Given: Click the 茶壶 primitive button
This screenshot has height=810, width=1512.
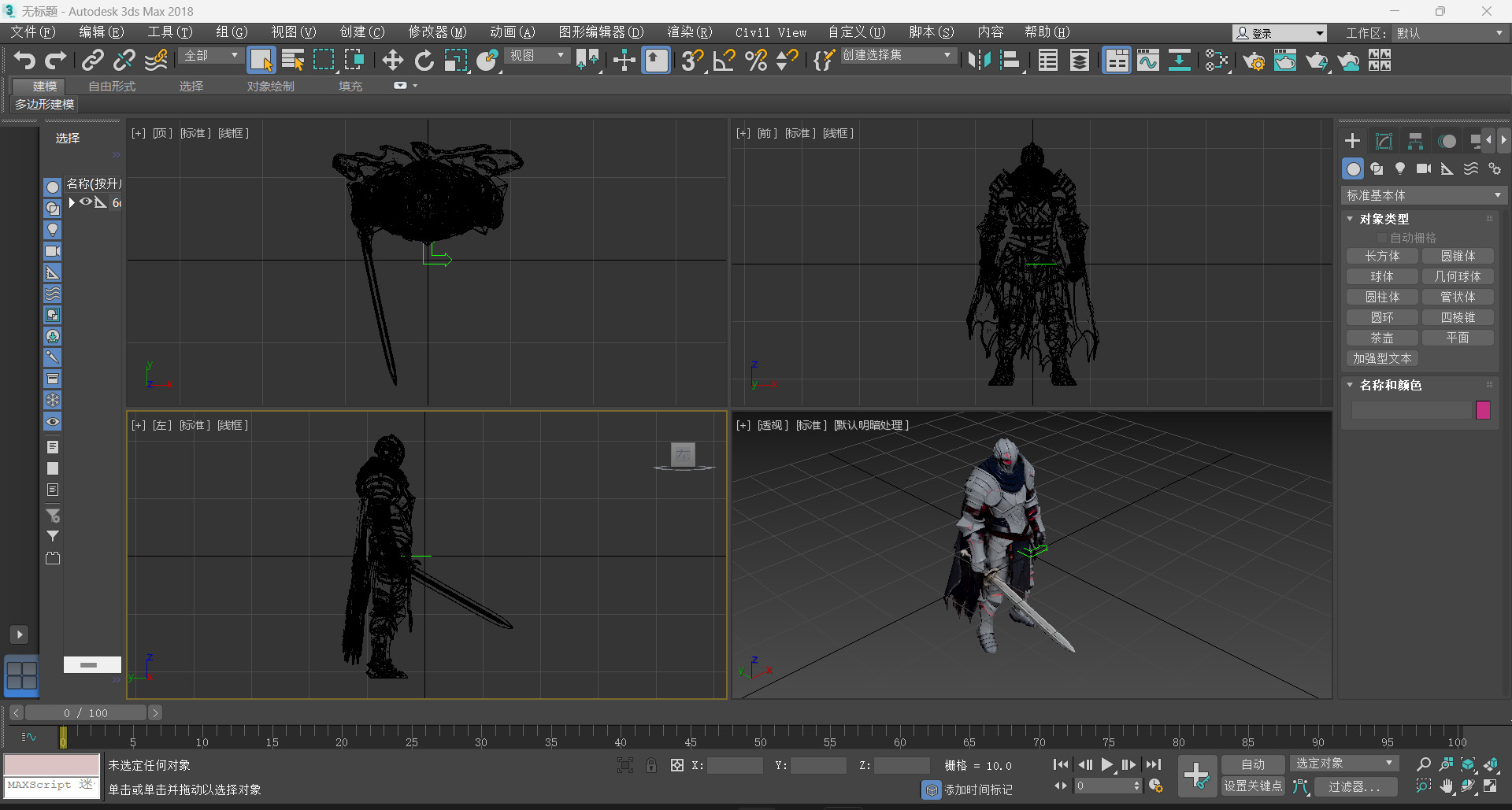Looking at the screenshot, I should [x=1382, y=338].
